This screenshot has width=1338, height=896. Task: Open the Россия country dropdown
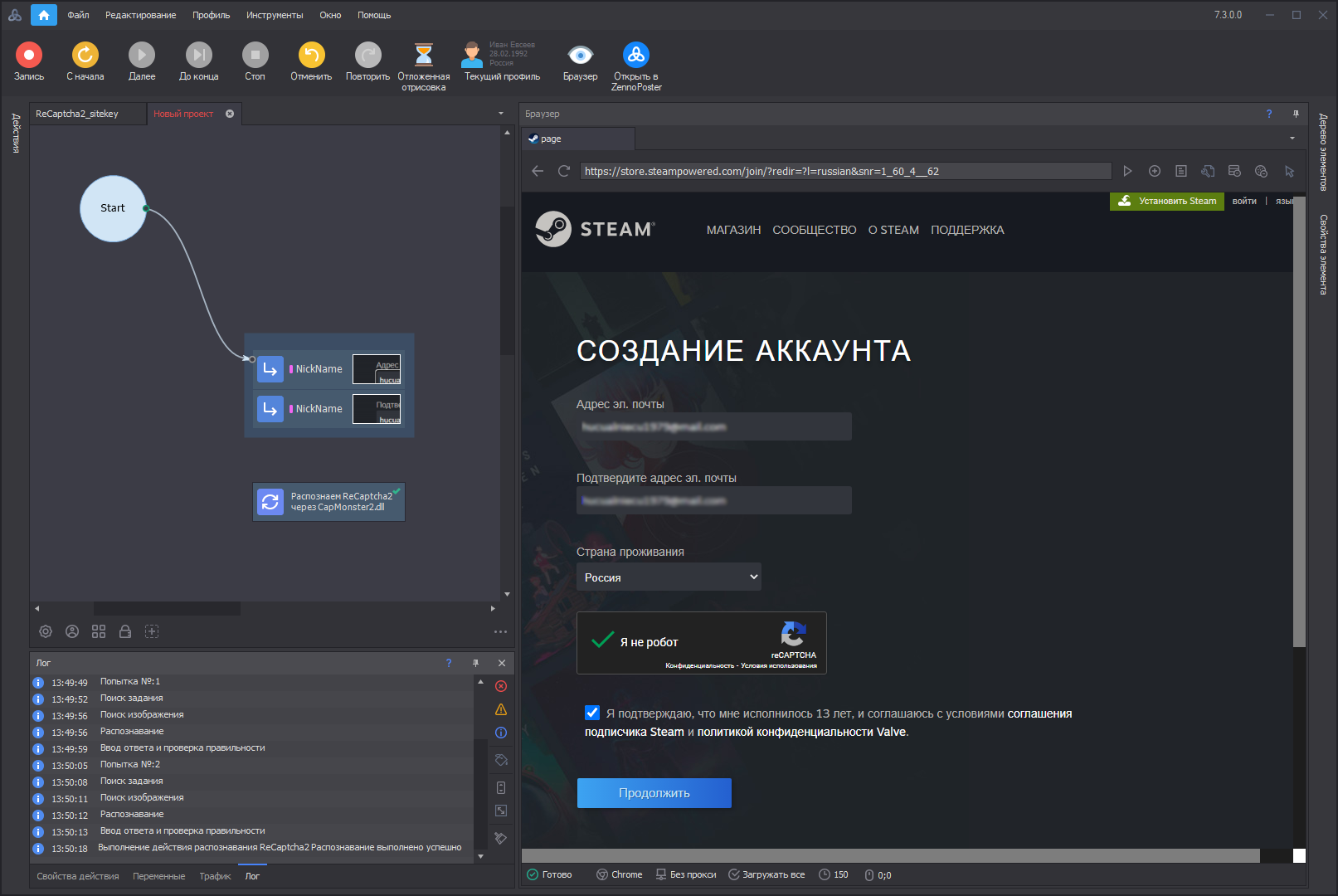[x=669, y=577]
